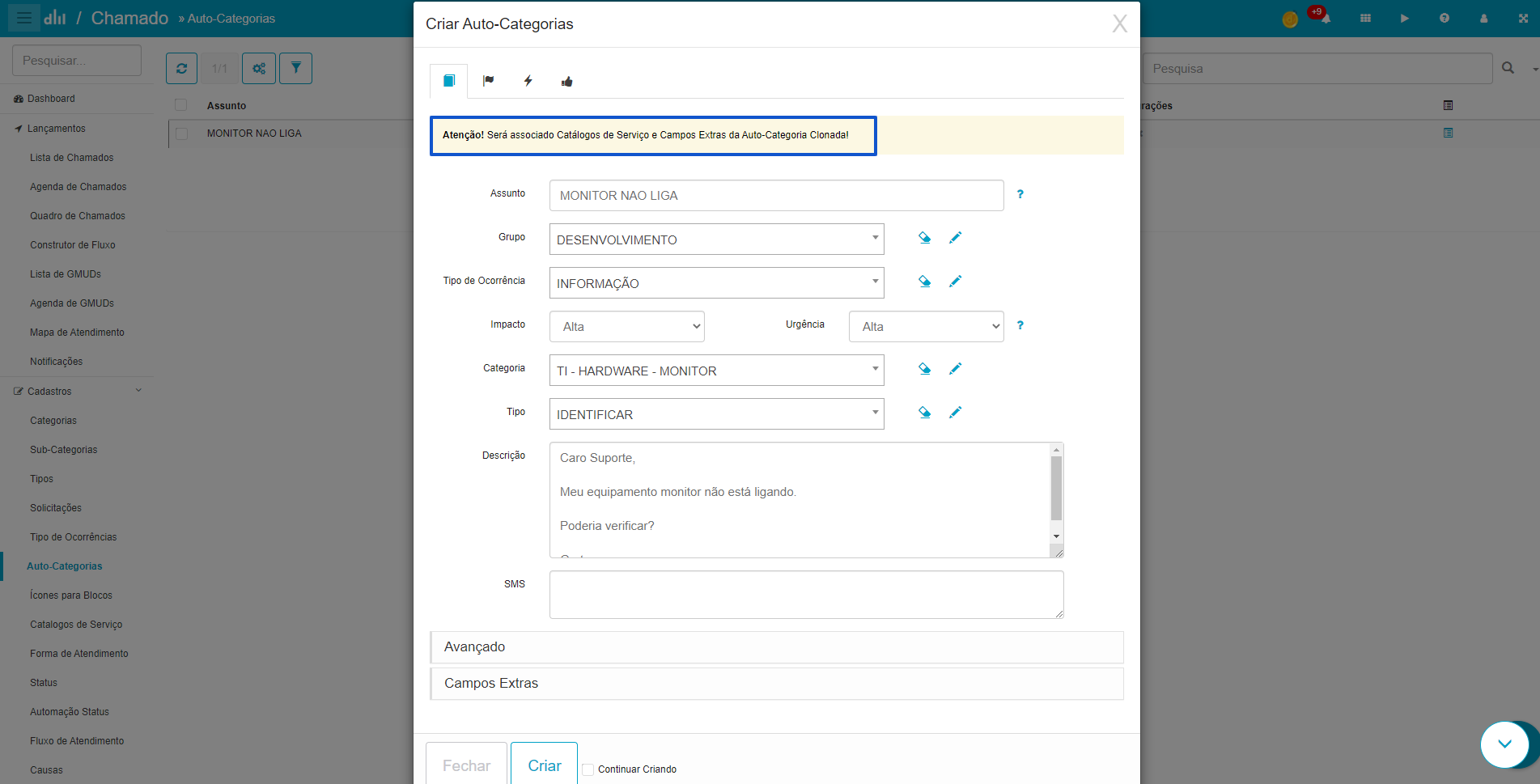Edit Categoria with the pencil icon

tap(955, 369)
